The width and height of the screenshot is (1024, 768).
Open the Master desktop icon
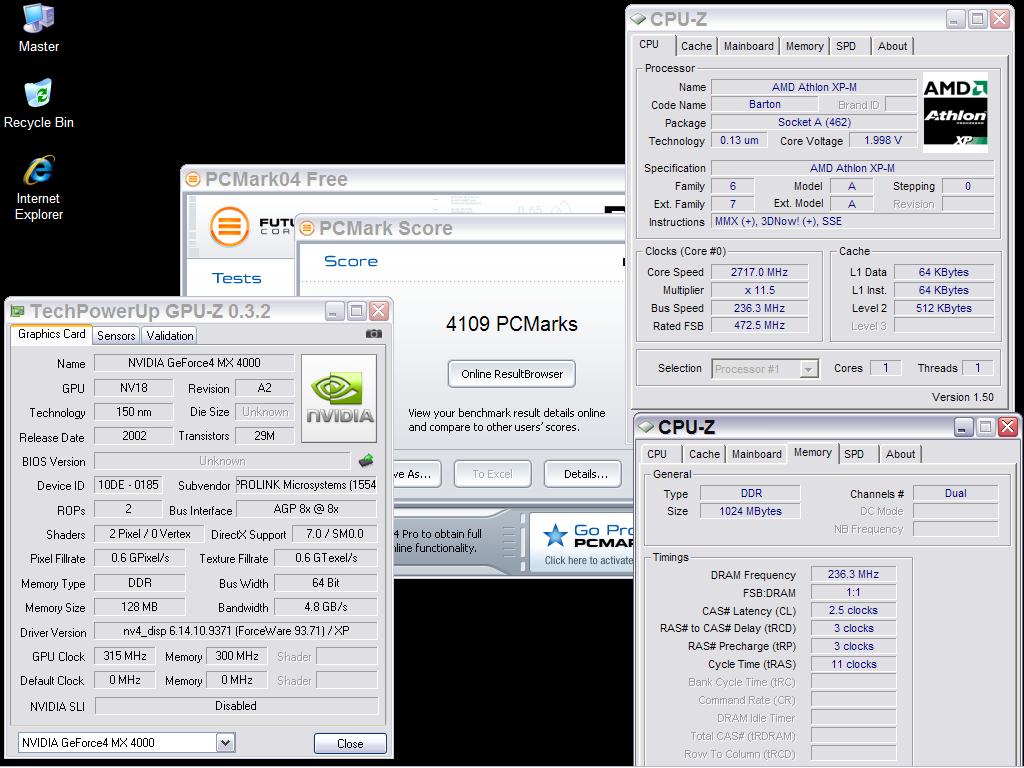tap(39, 28)
